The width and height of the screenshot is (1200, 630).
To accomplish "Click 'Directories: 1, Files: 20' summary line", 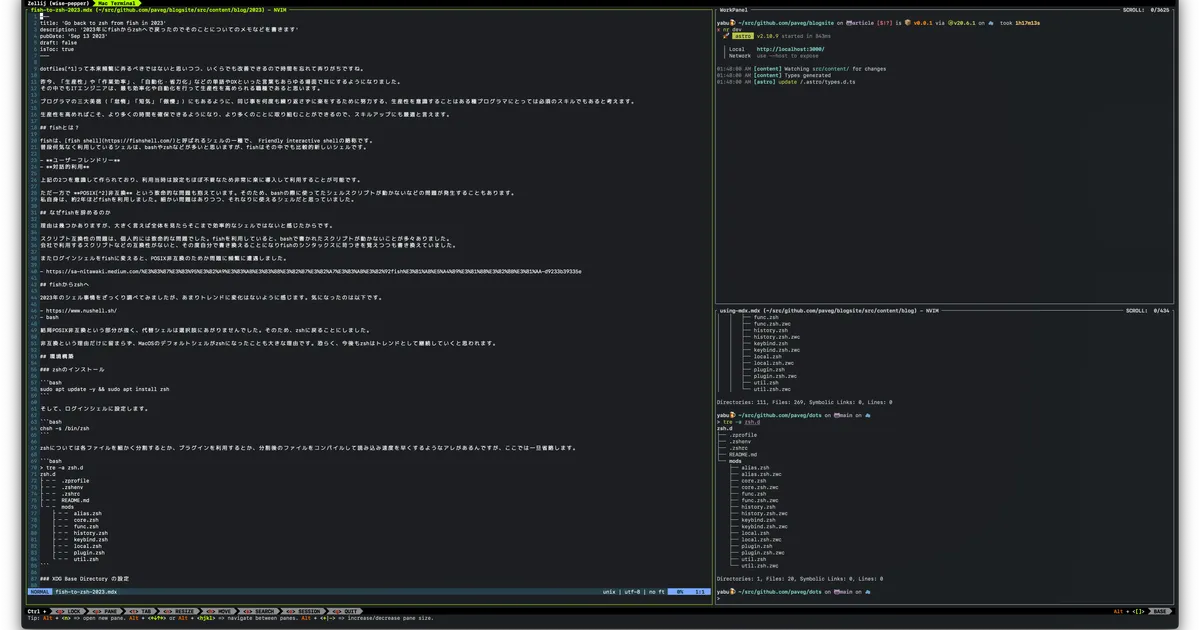I will pos(798,578).
